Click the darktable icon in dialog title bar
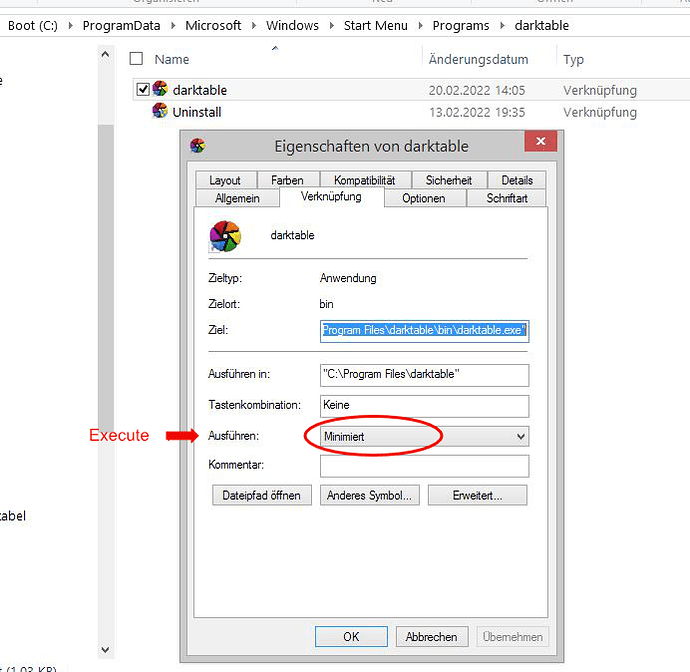The width and height of the screenshot is (690, 672). [198, 146]
